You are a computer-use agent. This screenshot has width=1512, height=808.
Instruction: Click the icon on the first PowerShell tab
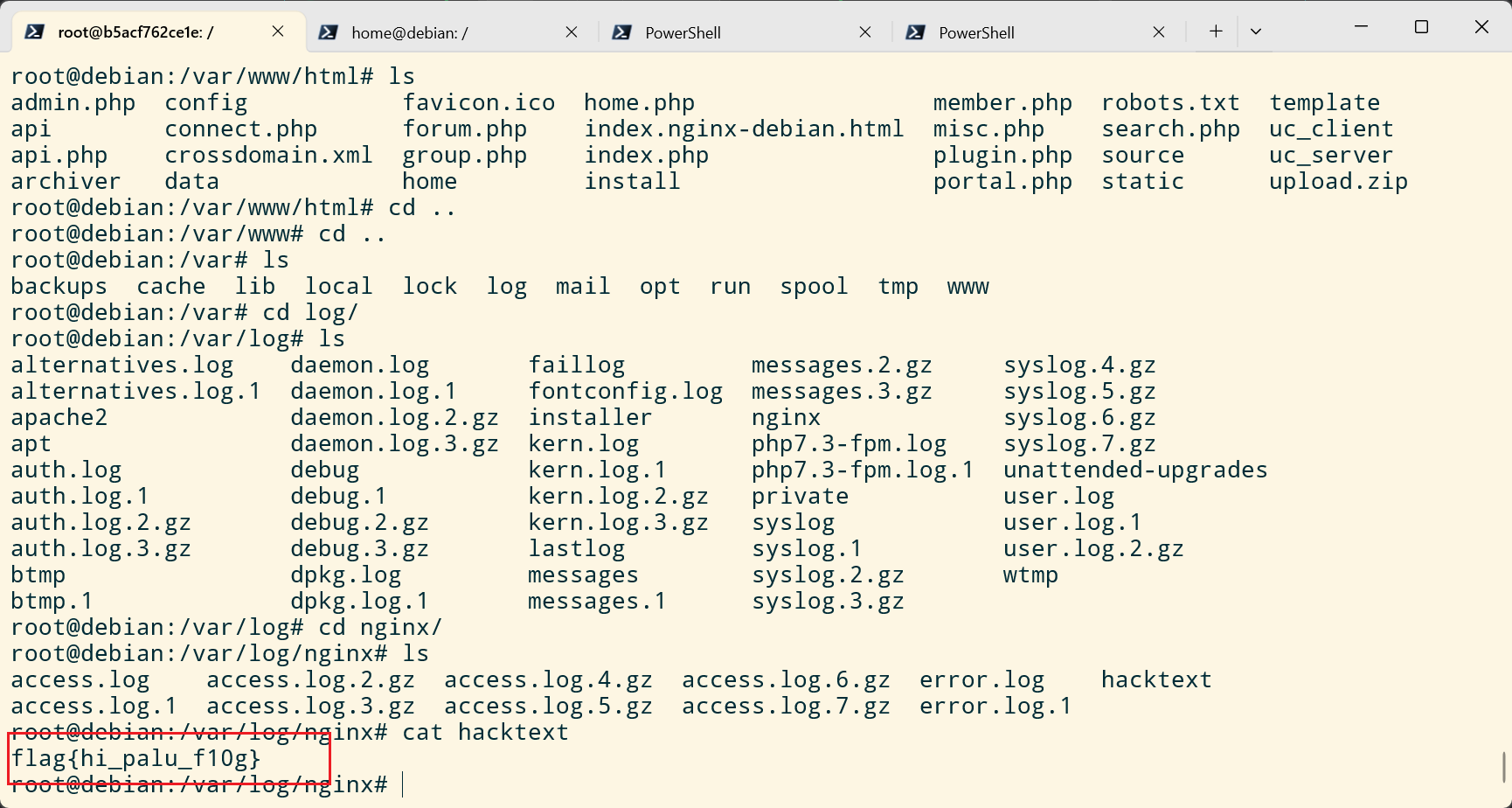(622, 32)
